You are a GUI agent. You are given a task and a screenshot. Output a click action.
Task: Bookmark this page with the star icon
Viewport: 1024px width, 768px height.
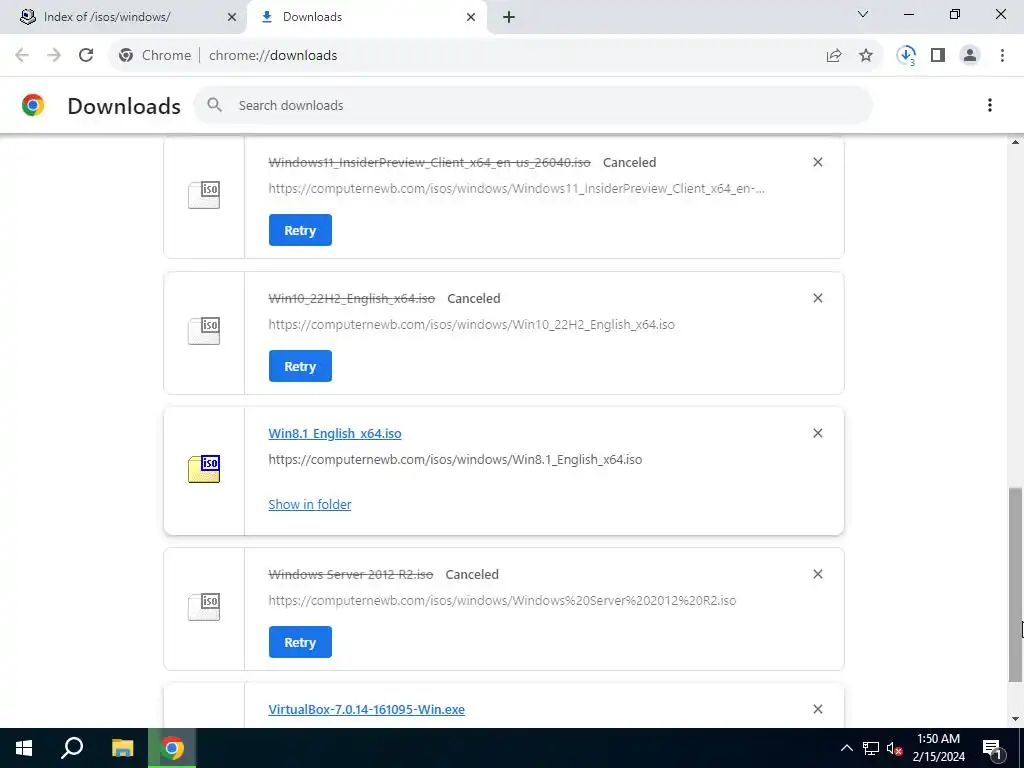[x=866, y=56]
